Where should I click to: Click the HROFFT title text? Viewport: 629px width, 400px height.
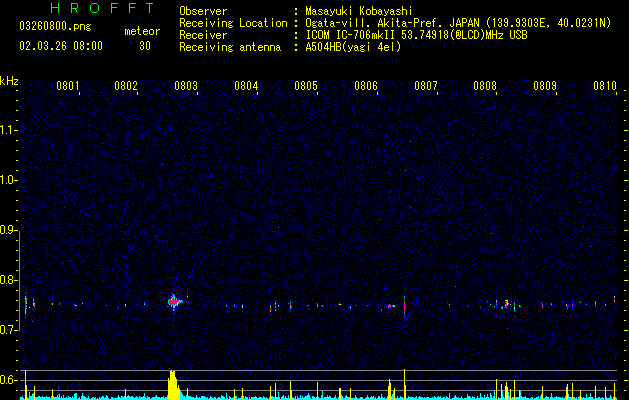click(x=103, y=8)
